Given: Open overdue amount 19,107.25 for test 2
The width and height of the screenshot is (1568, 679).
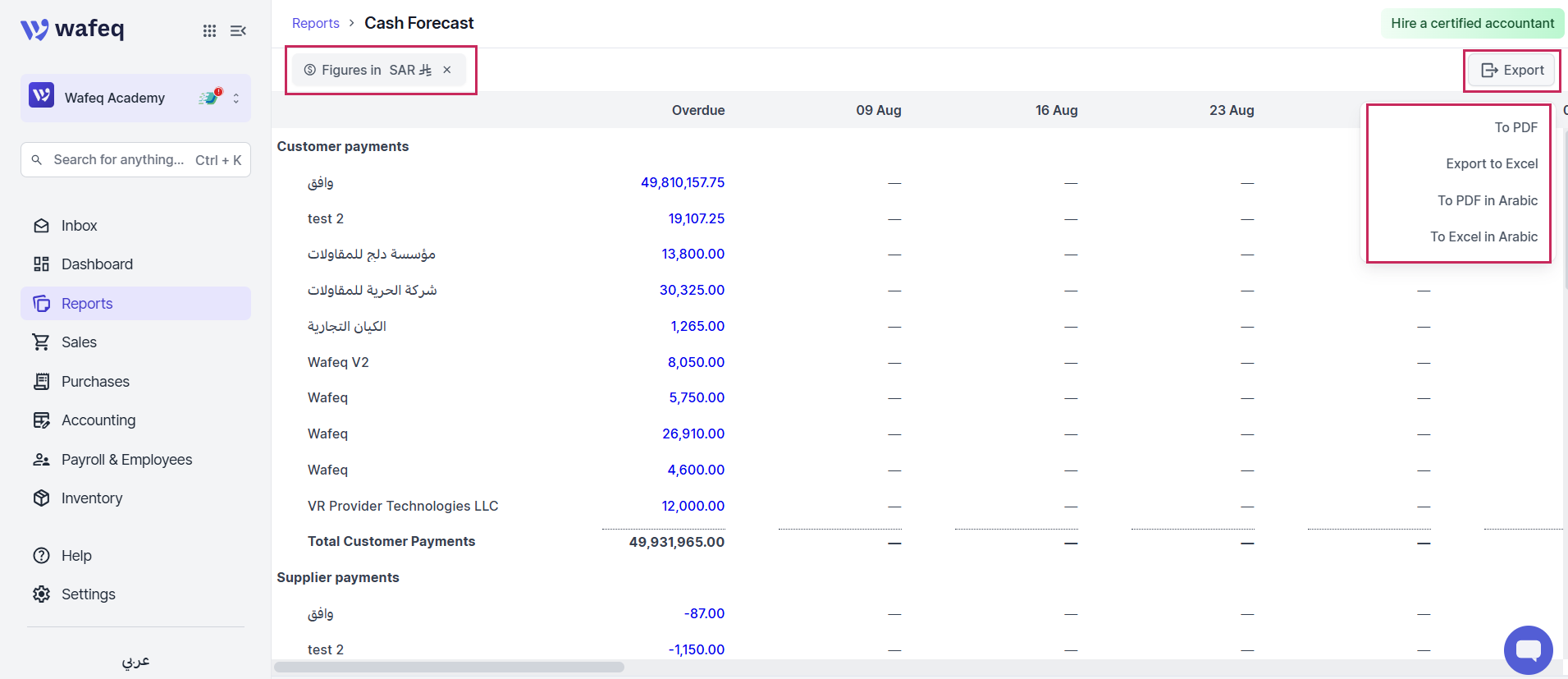Looking at the screenshot, I should [697, 218].
